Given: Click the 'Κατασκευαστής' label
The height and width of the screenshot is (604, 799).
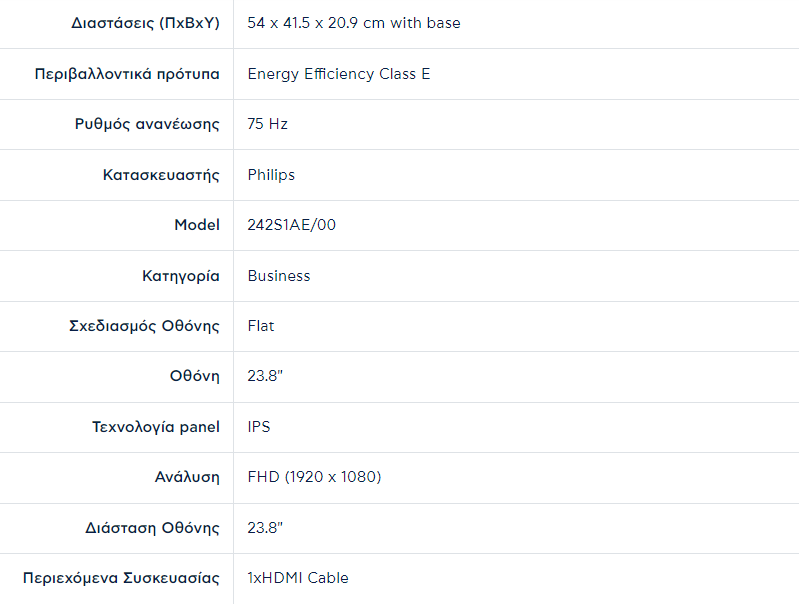Looking at the screenshot, I should coord(161,175).
